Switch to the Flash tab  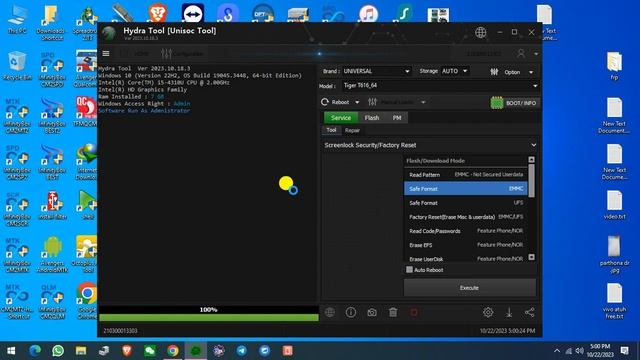coord(372,118)
